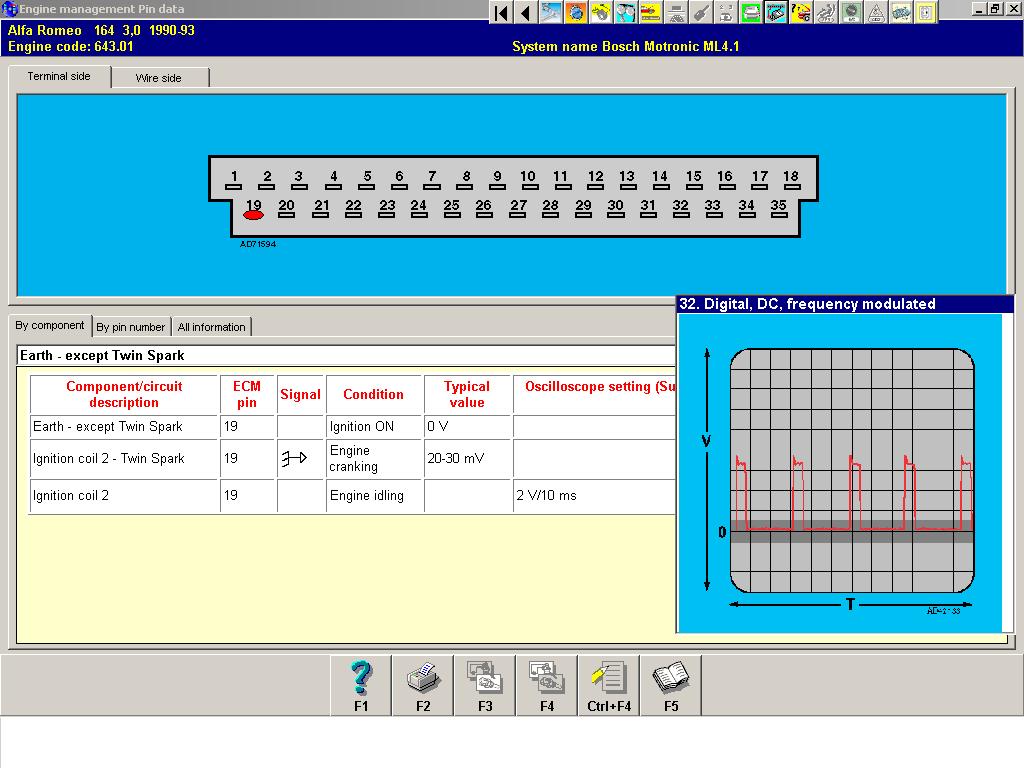Click the wrench and spanner toolbar icon

pyautogui.click(x=551, y=12)
